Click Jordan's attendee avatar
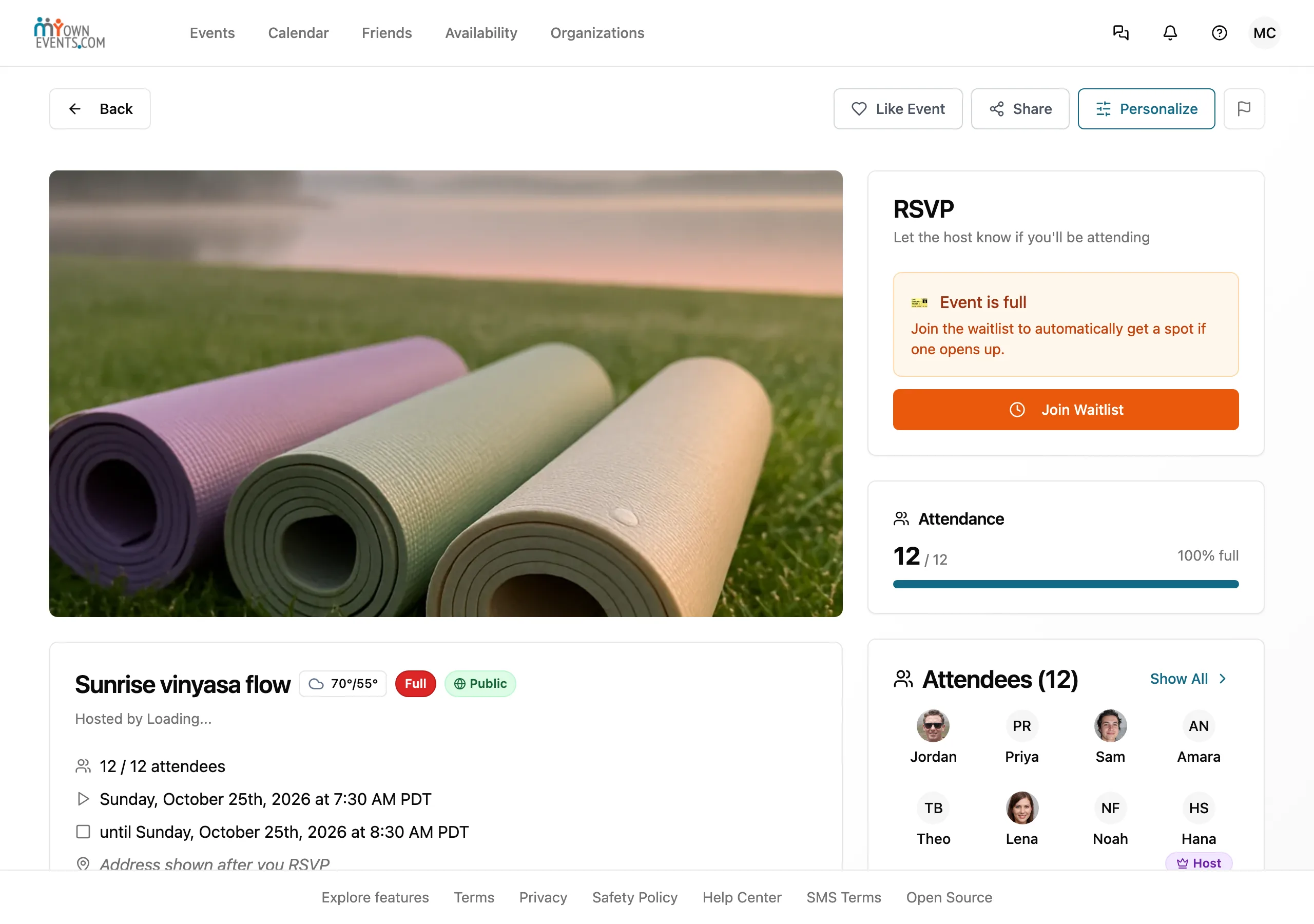The width and height of the screenshot is (1314, 924). 933,725
